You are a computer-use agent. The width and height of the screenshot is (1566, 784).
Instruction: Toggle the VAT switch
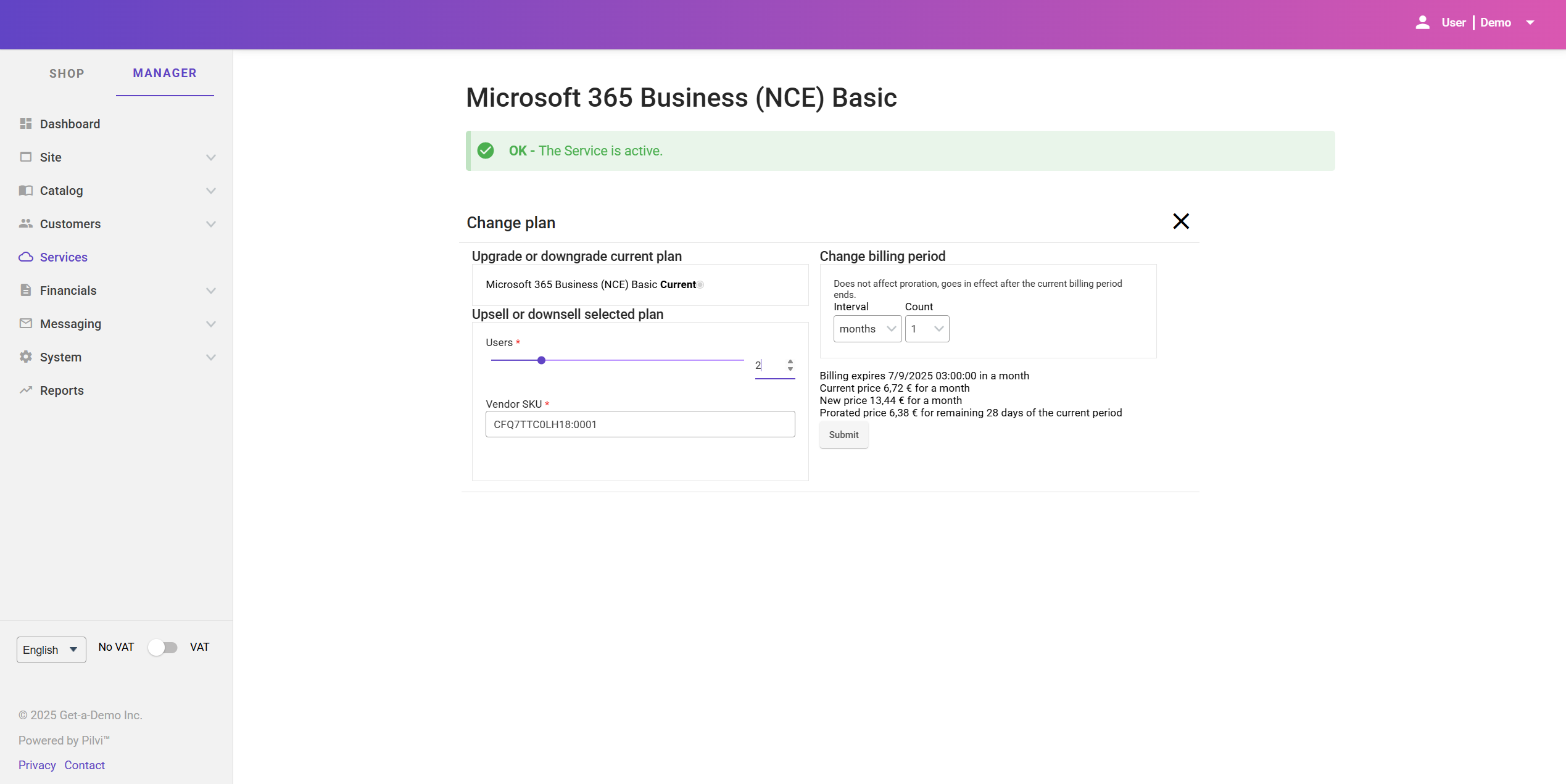click(163, 648)
